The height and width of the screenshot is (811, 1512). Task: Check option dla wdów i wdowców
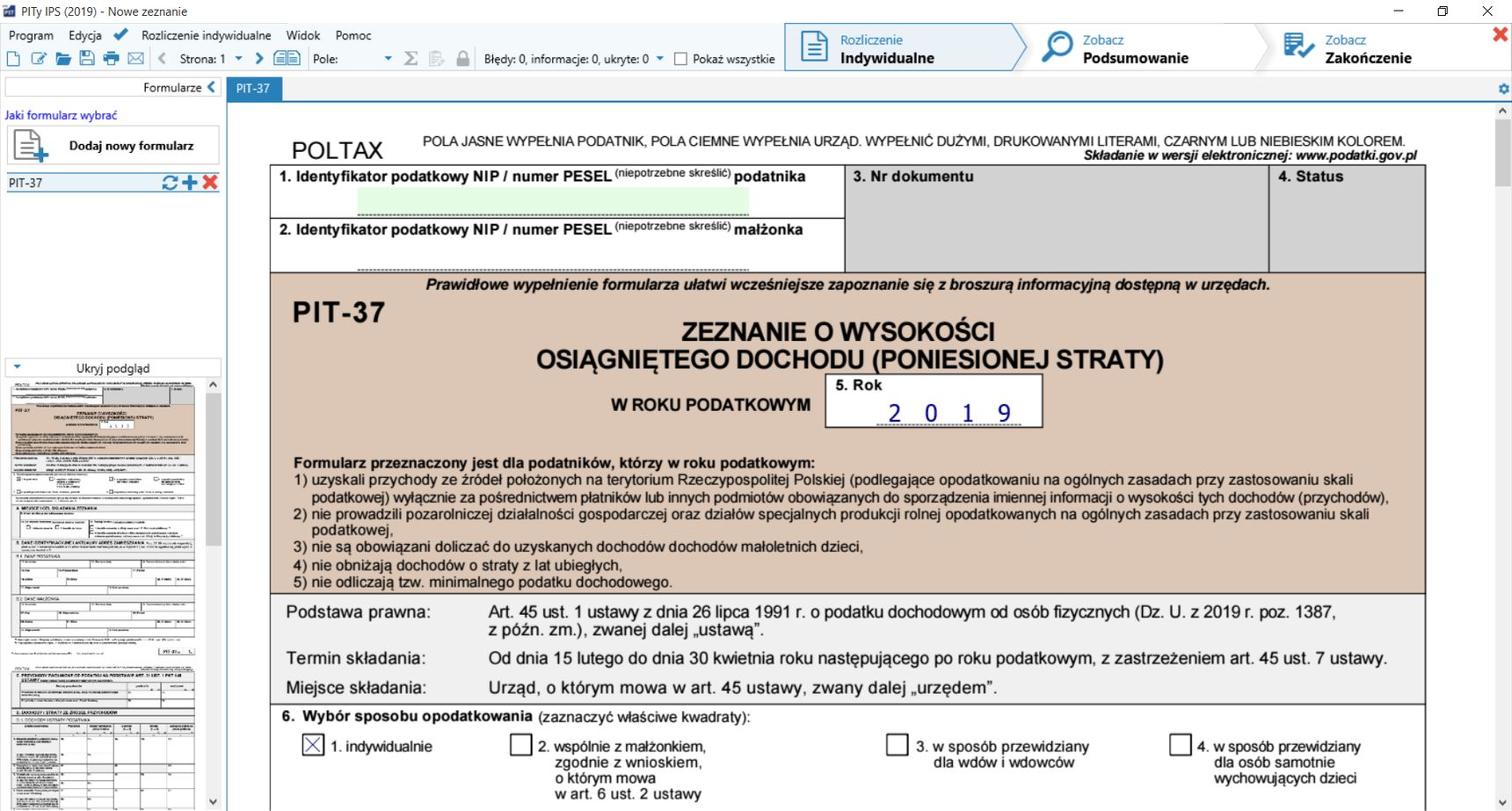pos(897,744)
